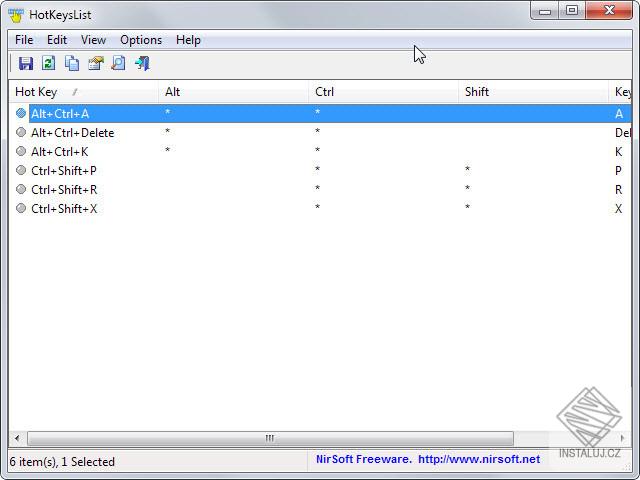Click the Key cell showing R
The image size is (640, 480).
[x=618, y=189]
